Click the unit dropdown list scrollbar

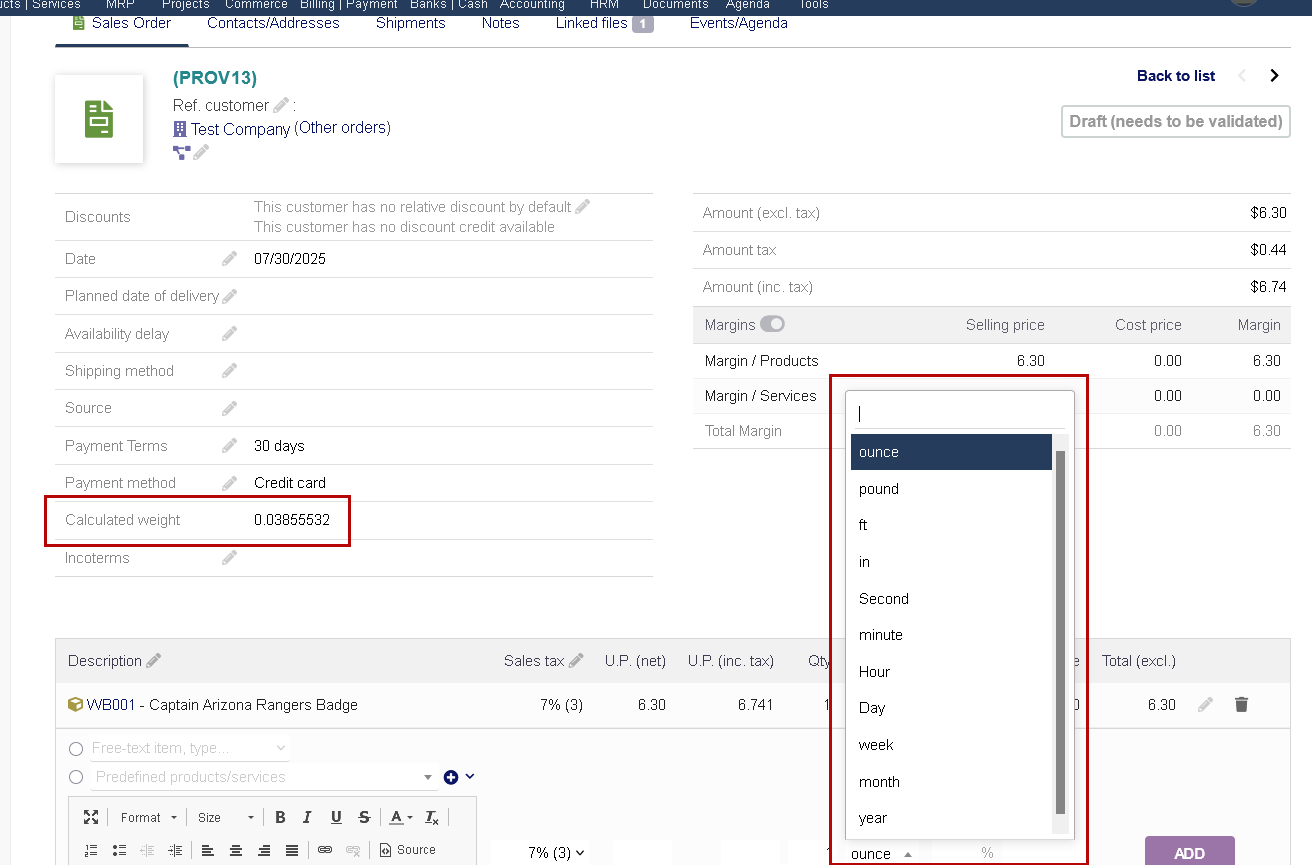coord(1061,630)
